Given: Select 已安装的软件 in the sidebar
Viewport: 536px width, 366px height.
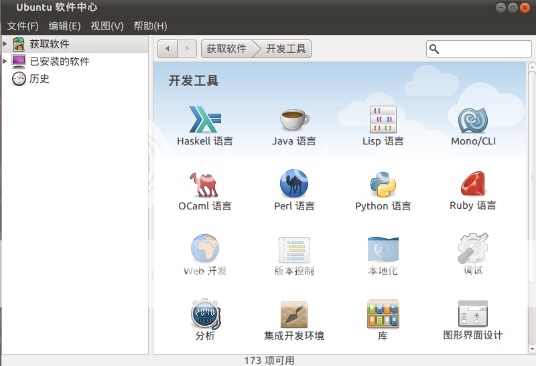Looking at the screenshot, I should (x=75, y=62).
